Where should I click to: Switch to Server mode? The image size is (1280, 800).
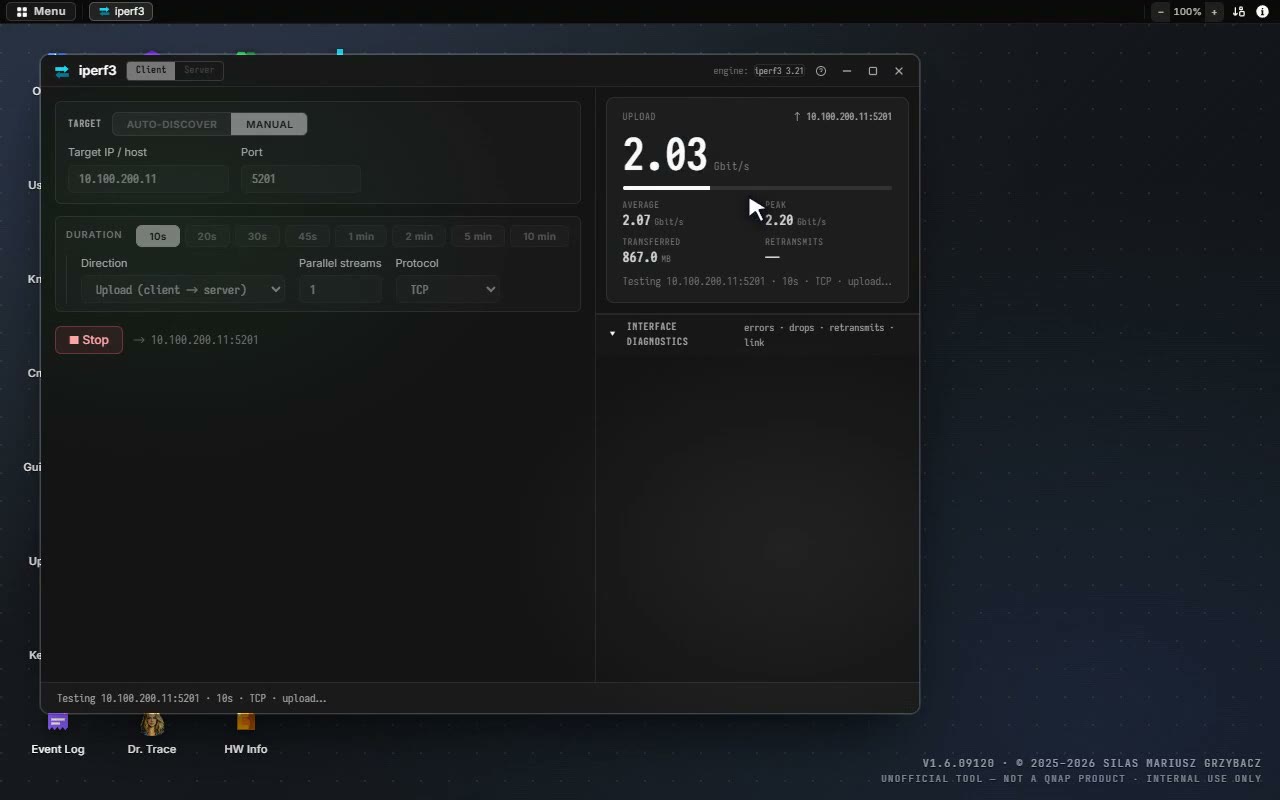coord(199,70)
